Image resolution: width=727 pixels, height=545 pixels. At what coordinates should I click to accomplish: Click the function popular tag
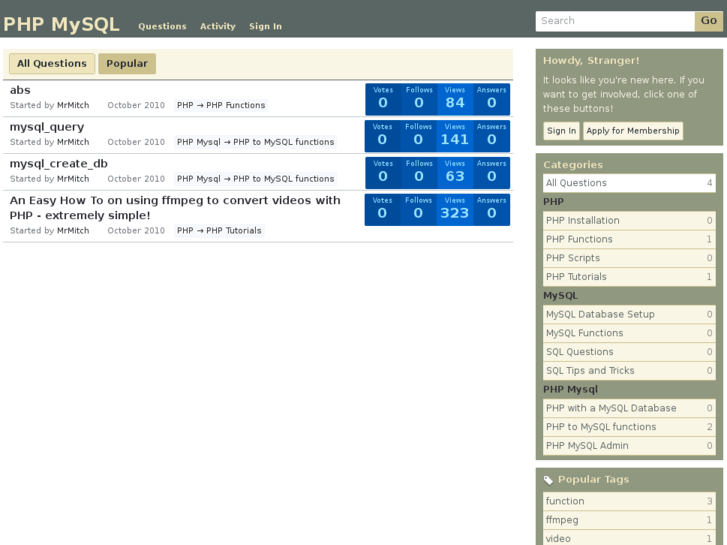click(629, 501)
